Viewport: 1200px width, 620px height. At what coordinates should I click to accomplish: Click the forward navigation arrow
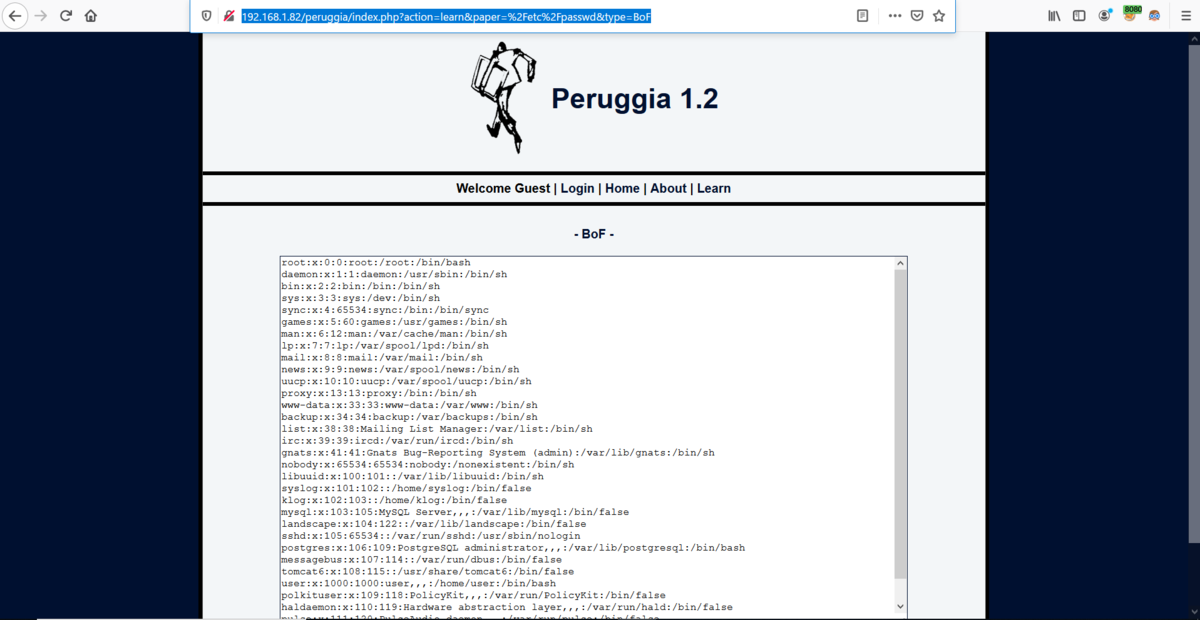41,16
